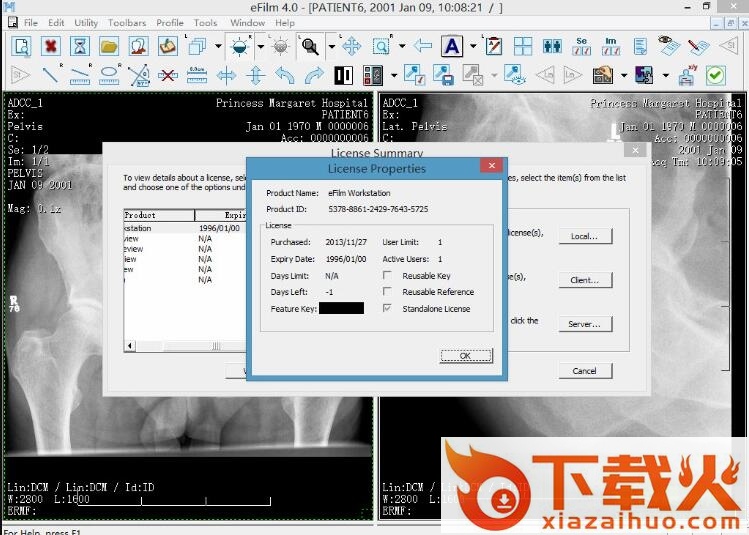Select the line measurement tool
The width and height of the screenshot is (749, 535).
(x=51, y=75)
